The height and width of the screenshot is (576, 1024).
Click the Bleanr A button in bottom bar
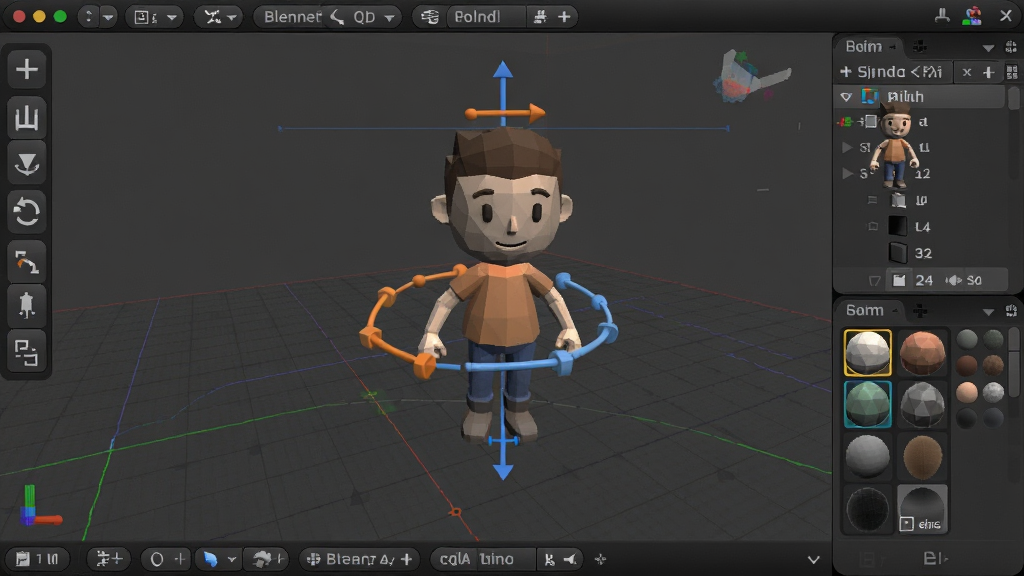point(359,559)
